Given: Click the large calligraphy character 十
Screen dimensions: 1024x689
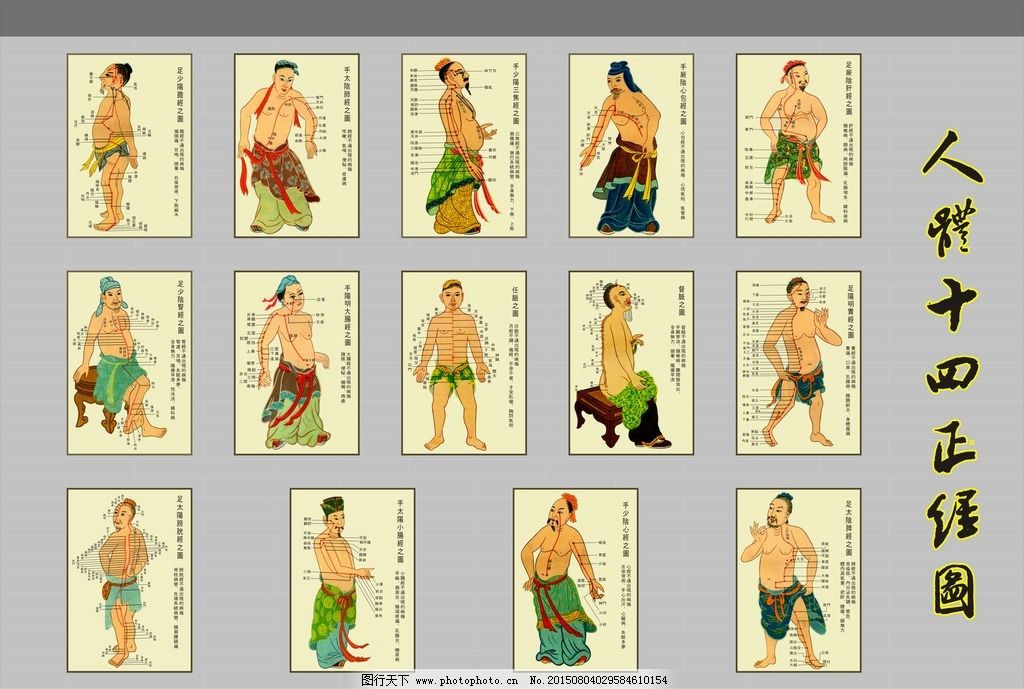Looking at the screenshot, I should [952, 304].
